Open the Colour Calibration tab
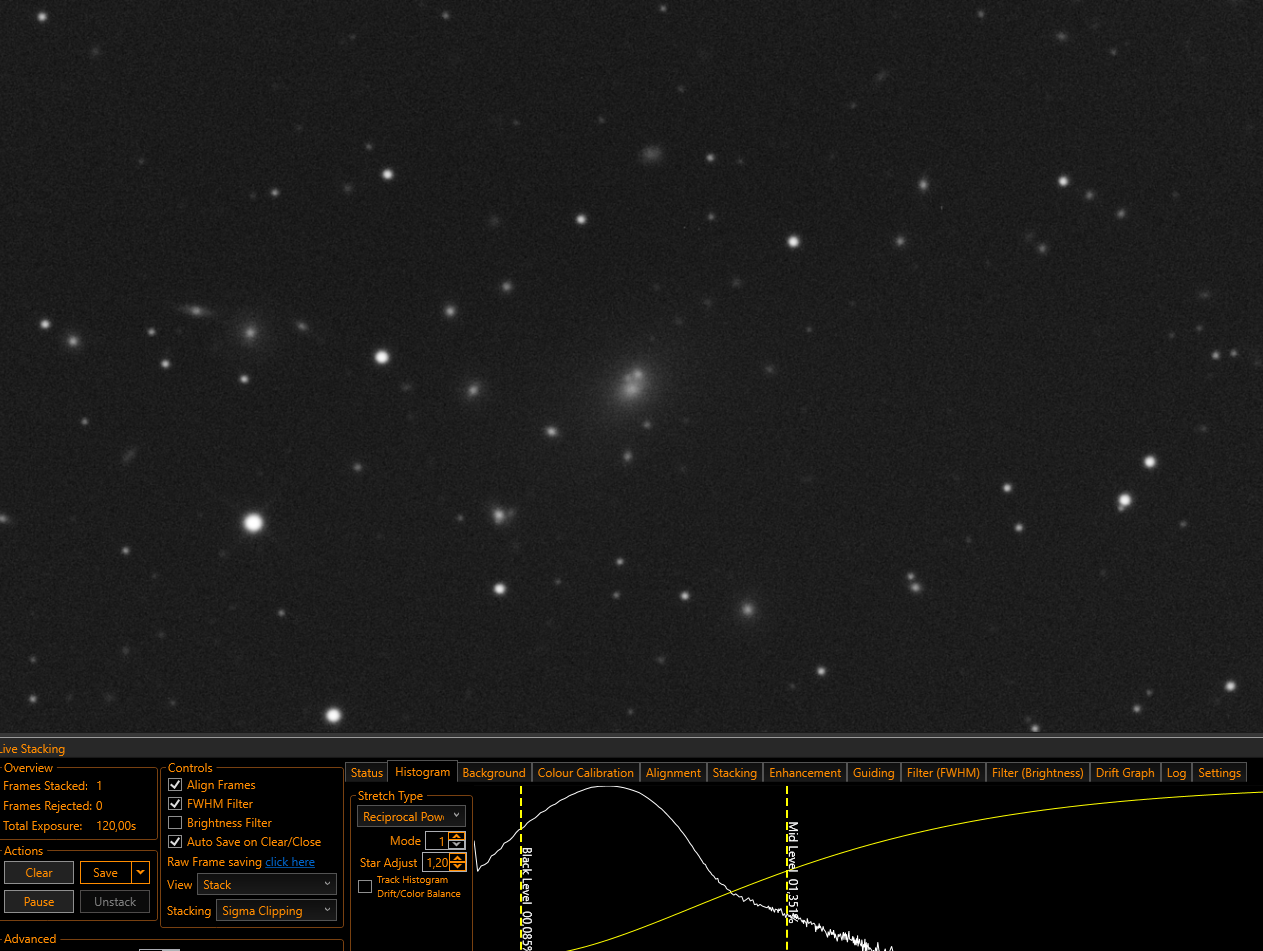Viewport: 1263px width, 951px height. [x=586, y=772]
